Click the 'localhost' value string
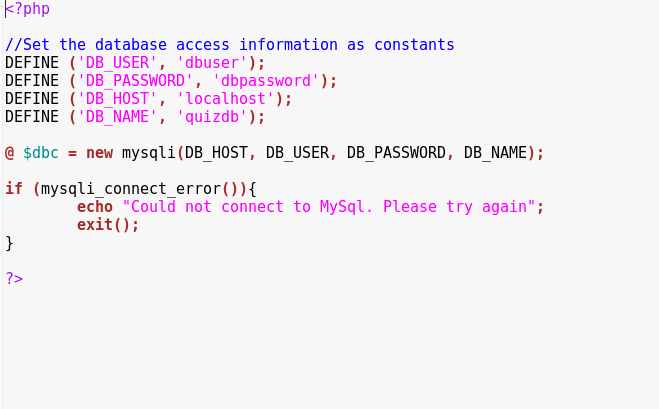This screenshot has height=409, width=659. [225, 99]
